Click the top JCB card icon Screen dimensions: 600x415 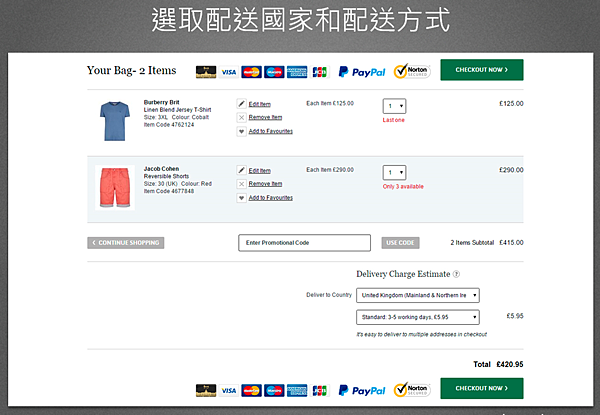click(x=320, y=72)
